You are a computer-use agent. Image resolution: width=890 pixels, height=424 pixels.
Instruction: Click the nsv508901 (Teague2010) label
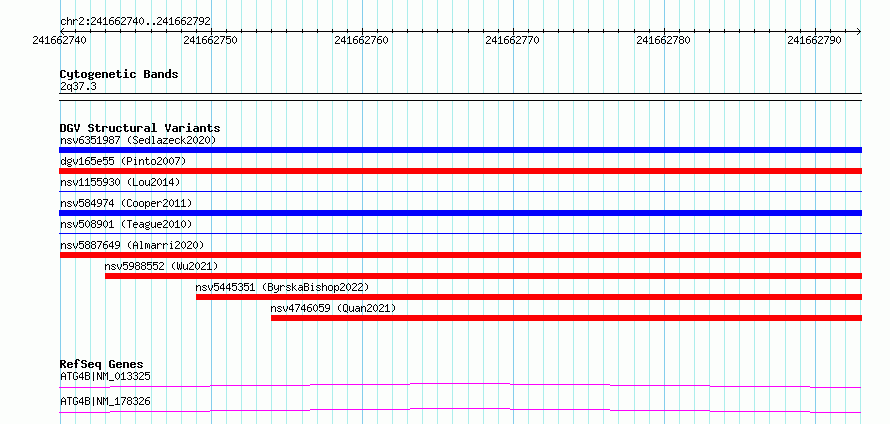click(126, 224)
